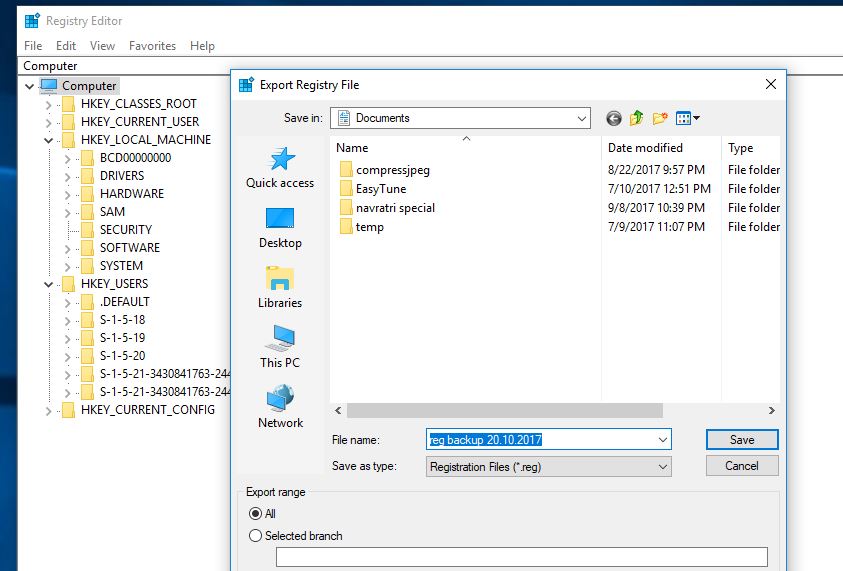Click the EasyTune folder icon
The height and width of the screenshot is (571, 843).
346,189
